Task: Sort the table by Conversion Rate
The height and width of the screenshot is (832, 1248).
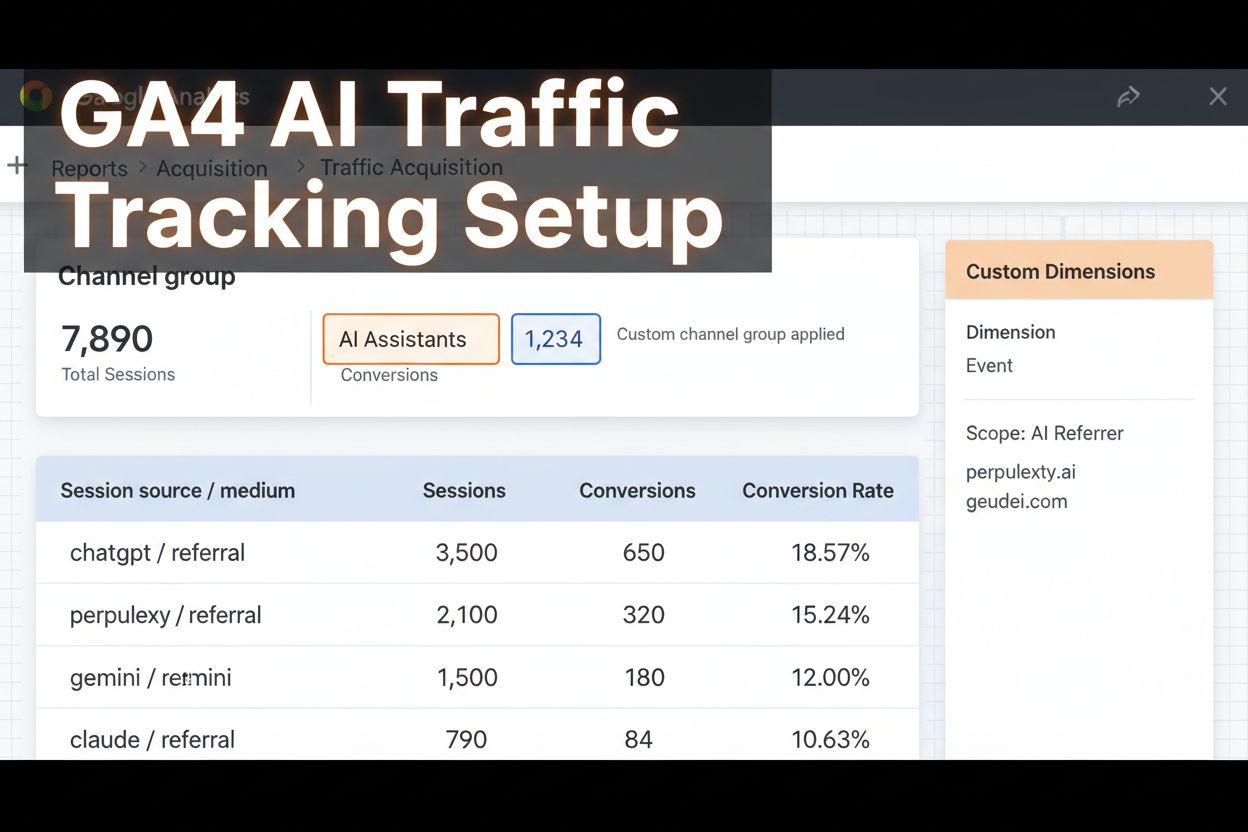Action: click(x=818, y=490)
